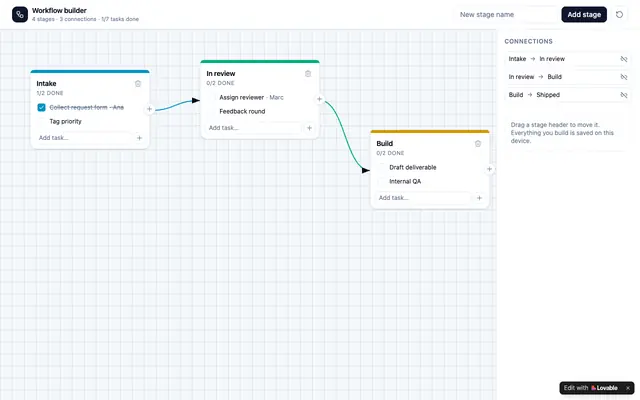Select the blue Intake to In review connector line
640x400 pixels.
click(x=173, y=106)
